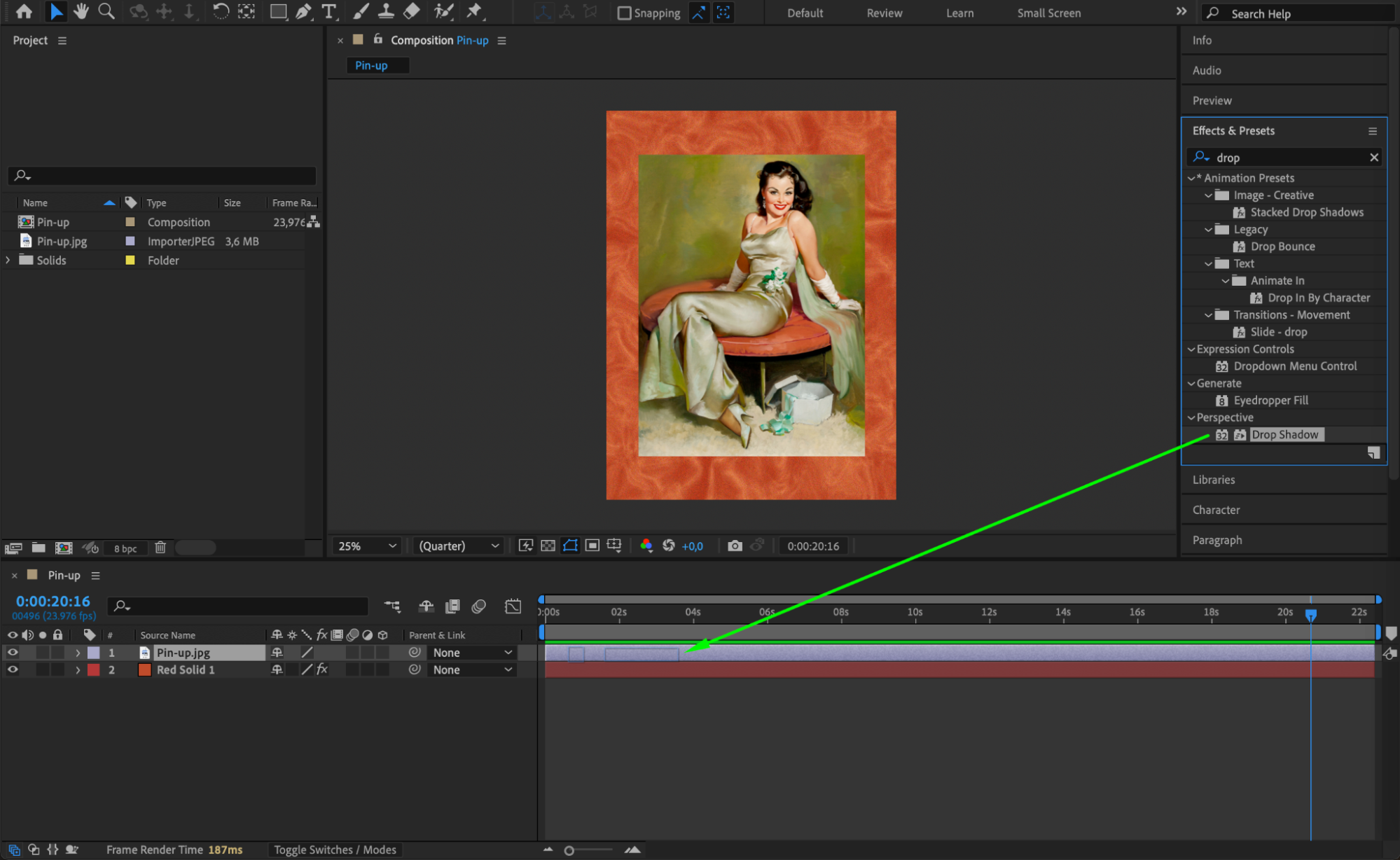Click the timeline zoom slider

click(569, 850)
